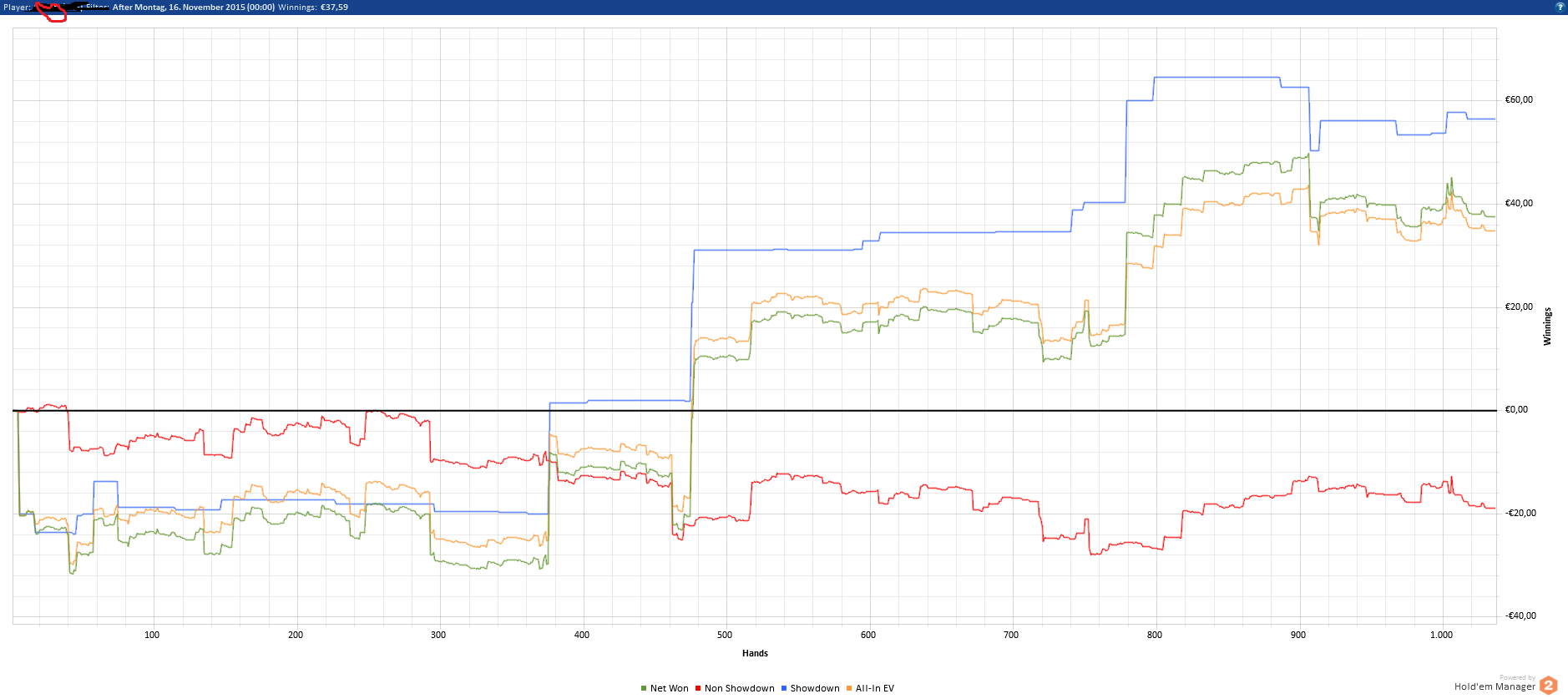This screenshot has width=1568, height=699.
Task: Click the vertical 'Winnings' y-axis title
Action: click(1547, 327)
